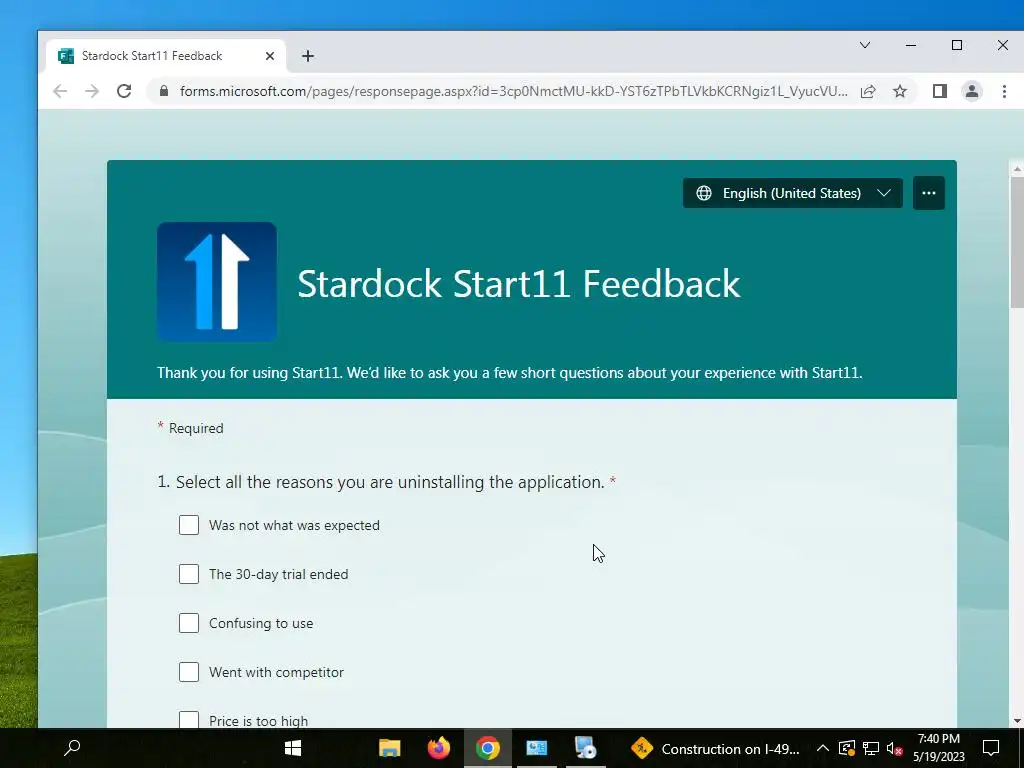
Task: Check 'Went with competitor'
Action: [x=189, y=672]
